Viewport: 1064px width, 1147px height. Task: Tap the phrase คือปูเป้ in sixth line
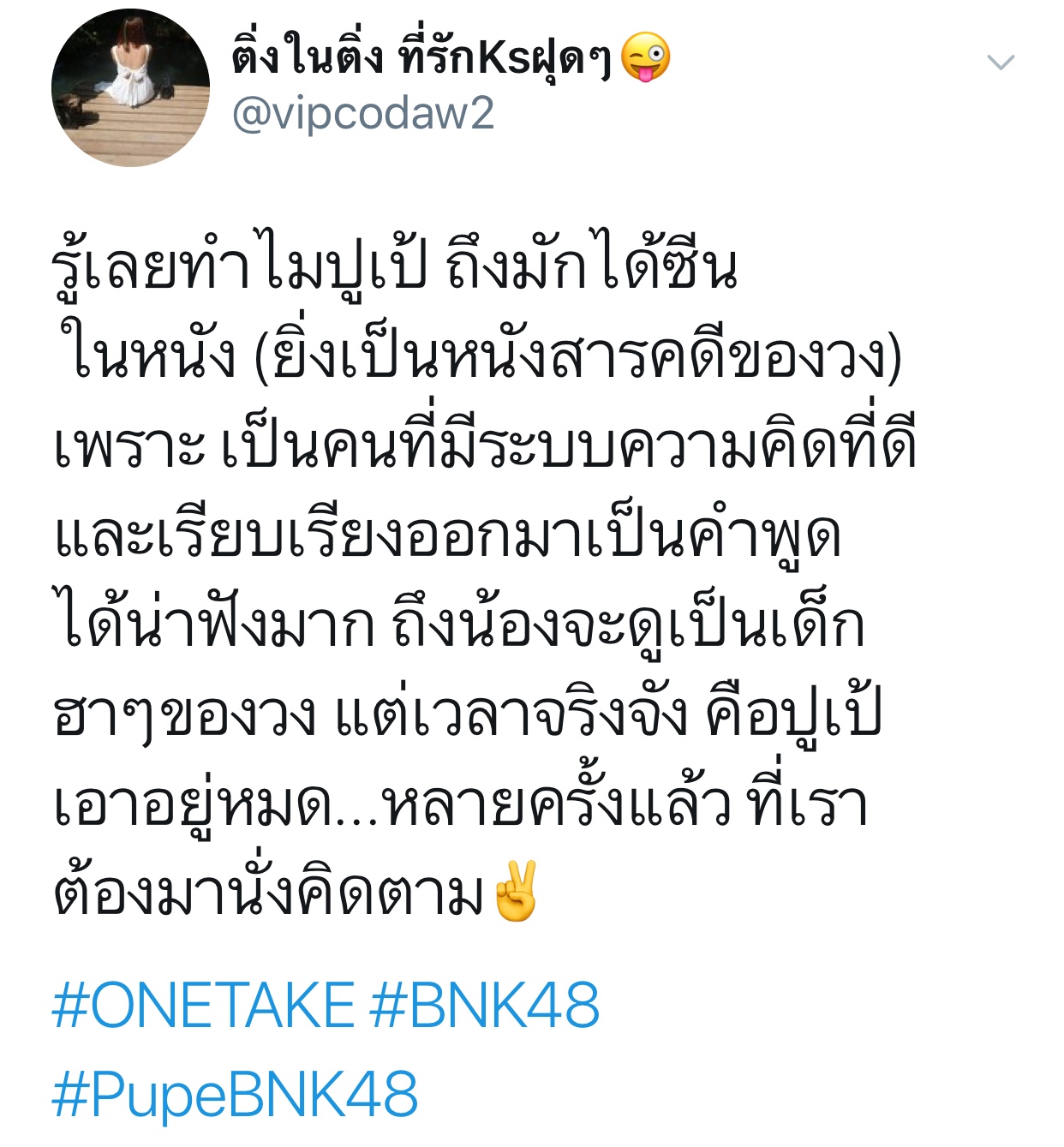[x=793, y=714]
